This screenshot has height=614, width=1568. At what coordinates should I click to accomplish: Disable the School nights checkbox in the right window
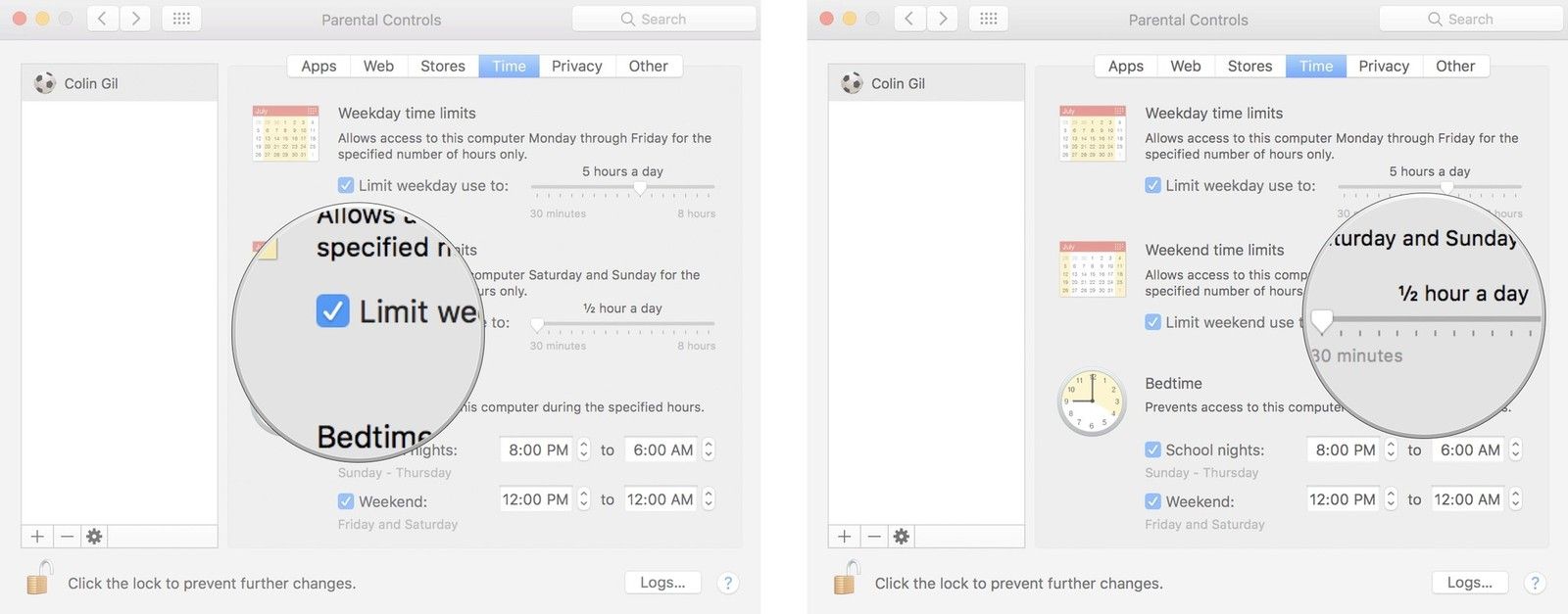click(1152, 449)
